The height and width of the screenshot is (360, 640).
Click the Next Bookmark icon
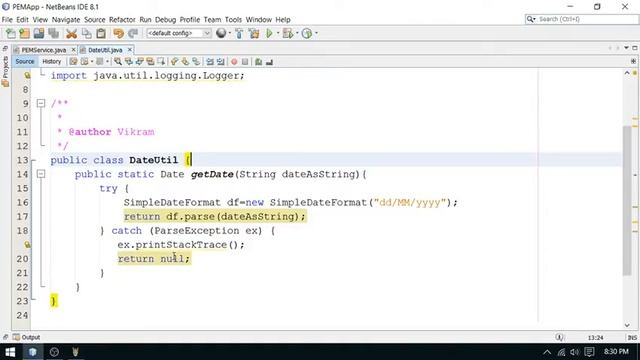tap(185, 62)
